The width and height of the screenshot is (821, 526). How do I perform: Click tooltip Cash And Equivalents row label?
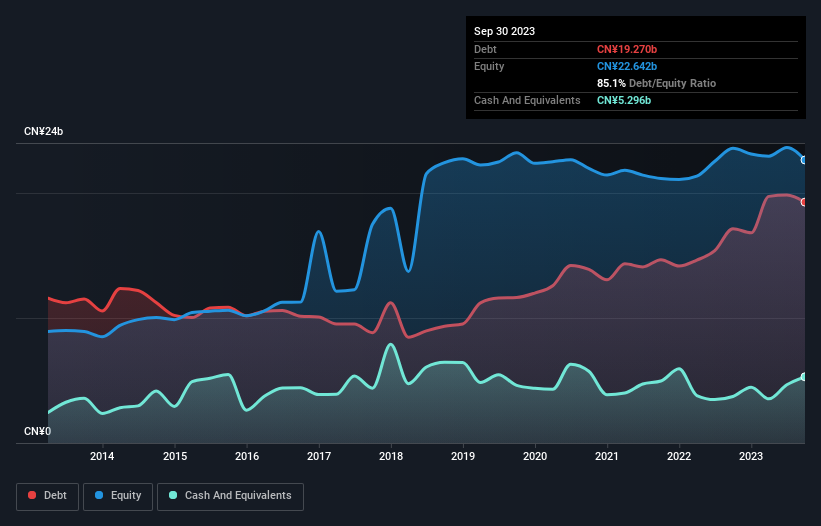(527, 100)
